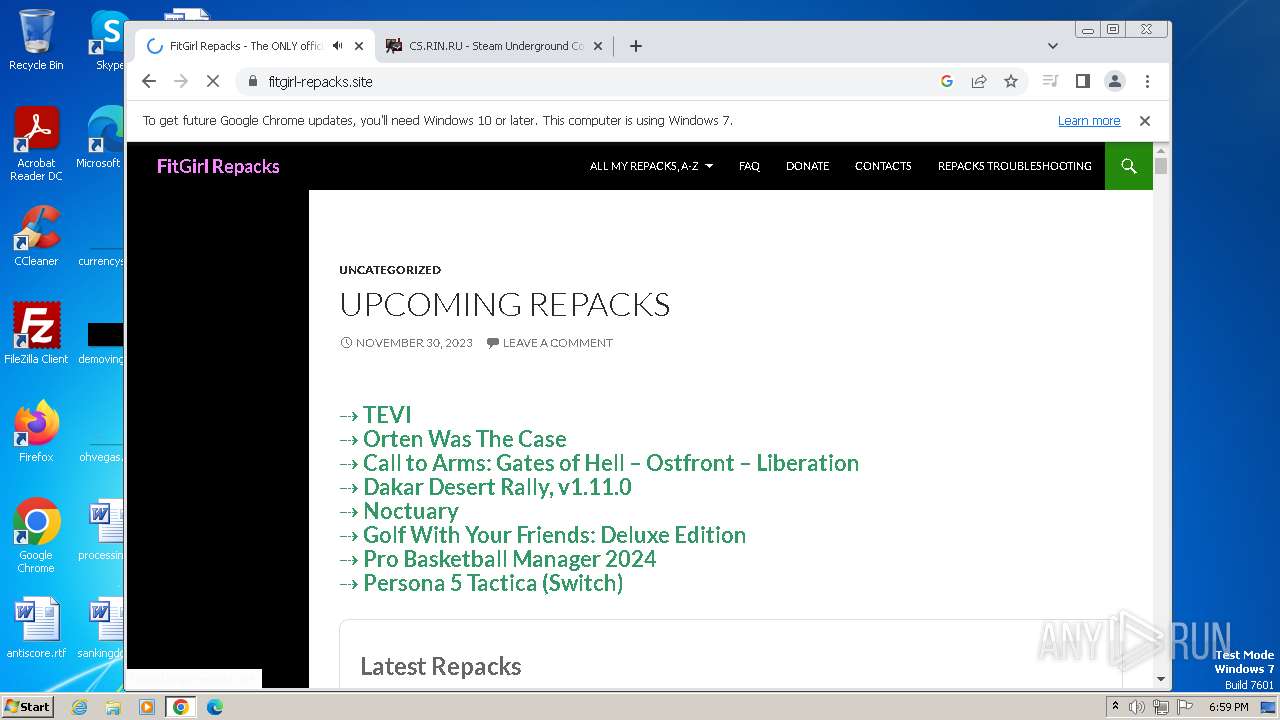Click the browser back arrow
Screen dimensions: 1280x720
click(x=149, y=81)
